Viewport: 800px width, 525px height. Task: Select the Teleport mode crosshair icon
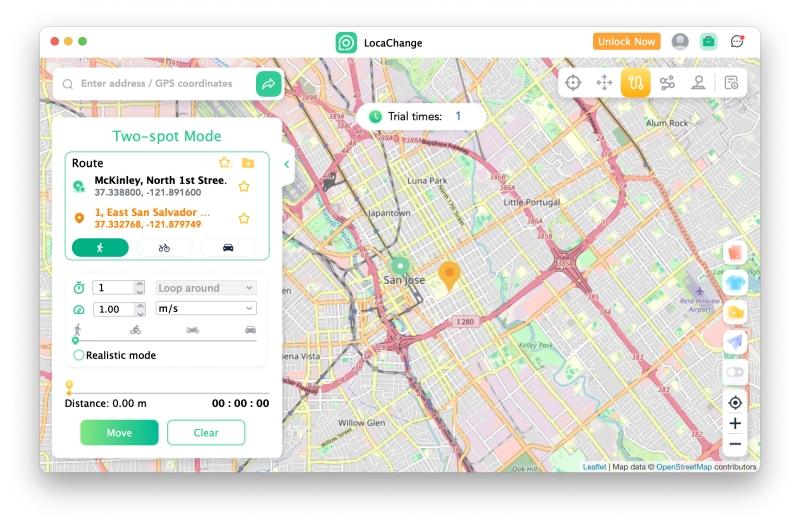pos(573,83)
